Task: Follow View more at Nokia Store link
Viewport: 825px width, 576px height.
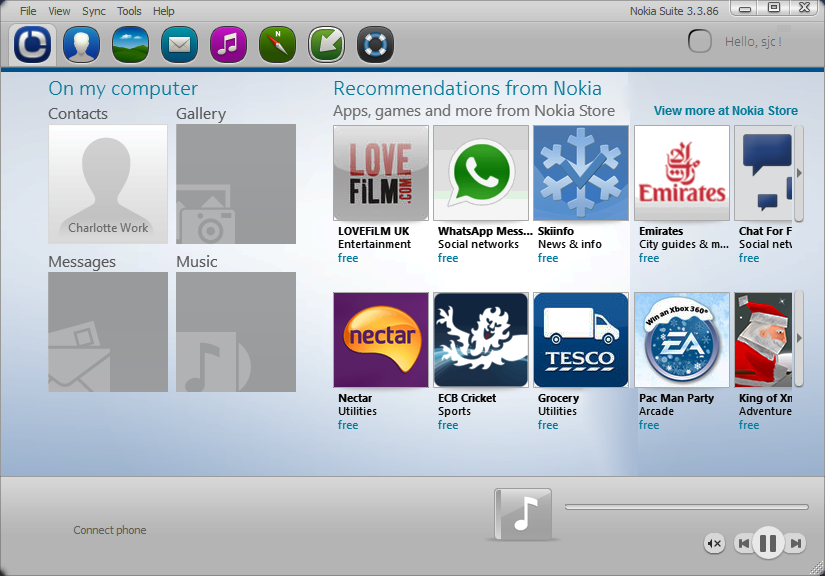Action: pyautogui.click(x=726, y=110)
